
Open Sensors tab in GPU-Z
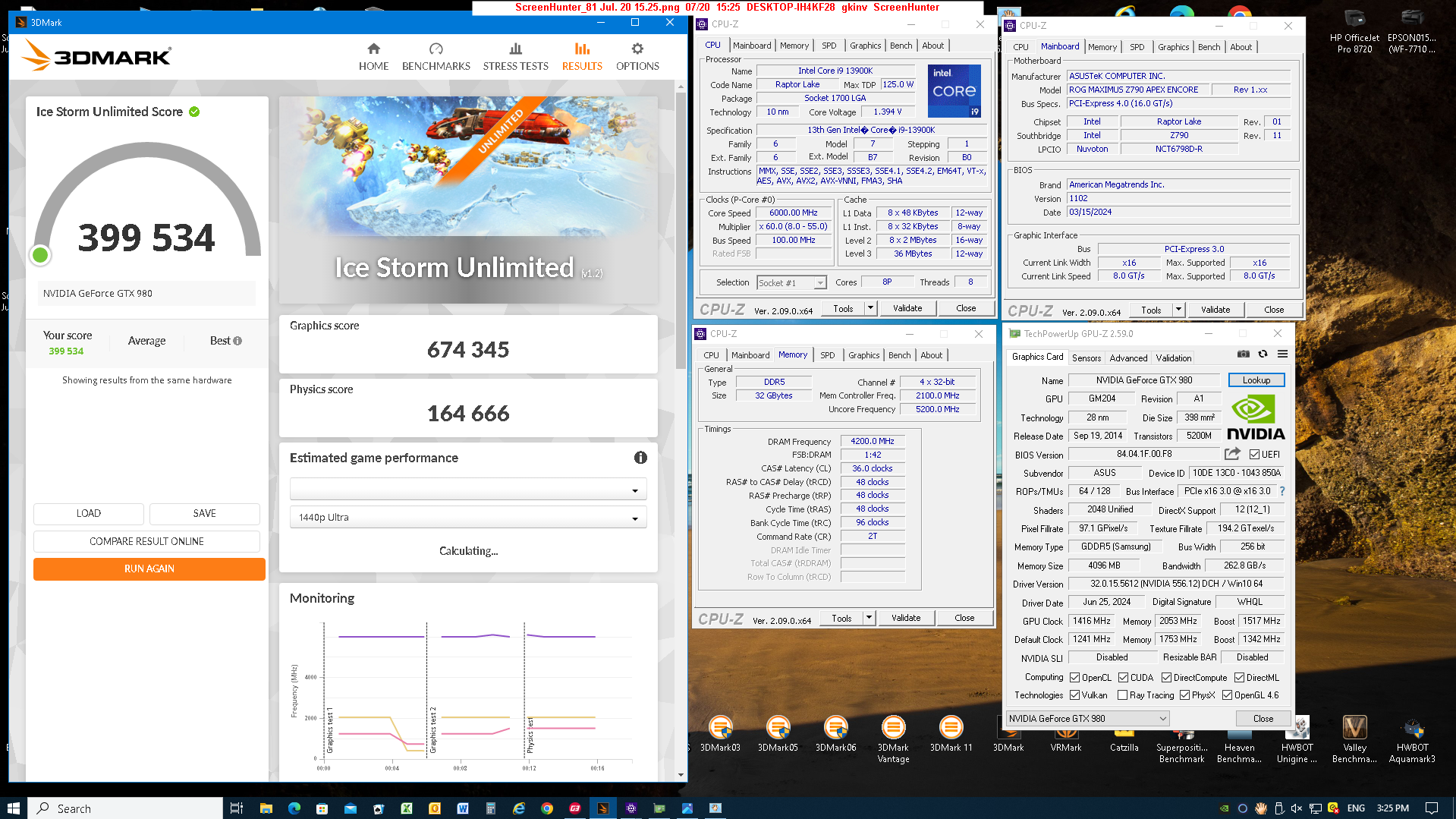[x=1086, y=358]
